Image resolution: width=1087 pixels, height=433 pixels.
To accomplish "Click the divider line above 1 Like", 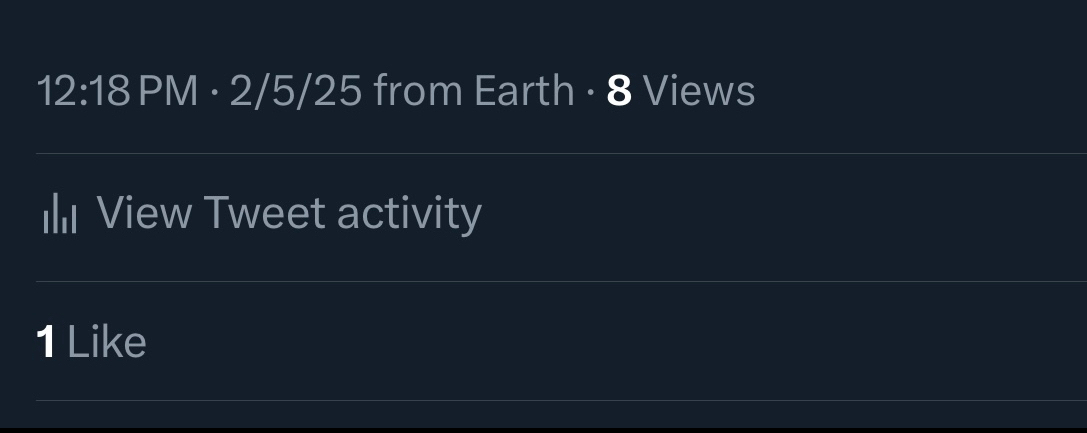I will (x=560, y=282).
